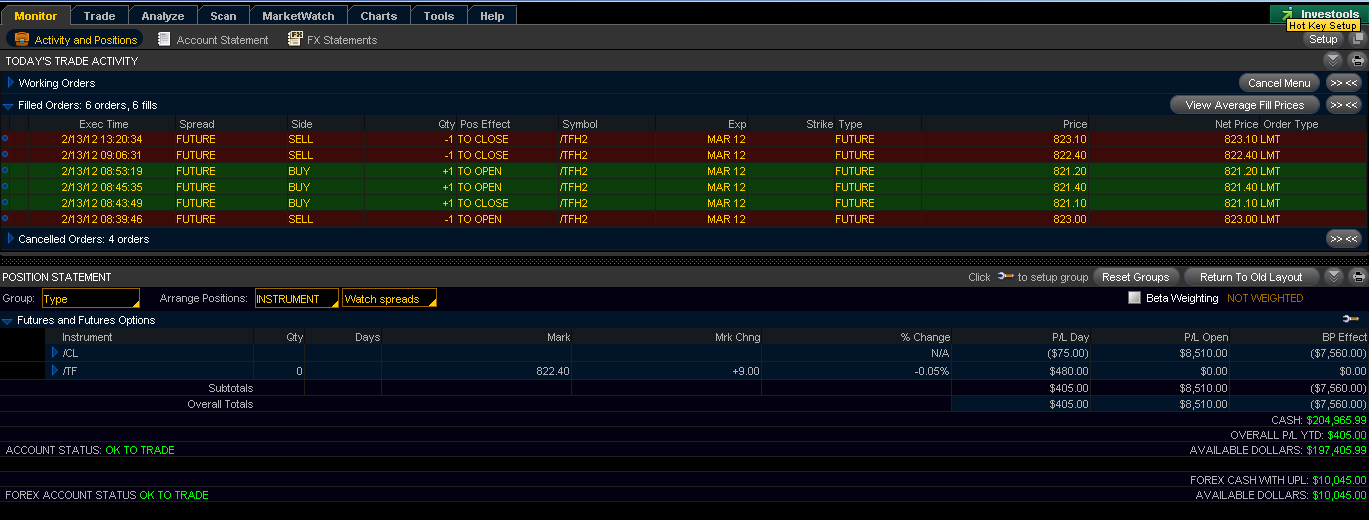
Task: Open the Activity and Positions sub-tab
Action: coord(75,39)
